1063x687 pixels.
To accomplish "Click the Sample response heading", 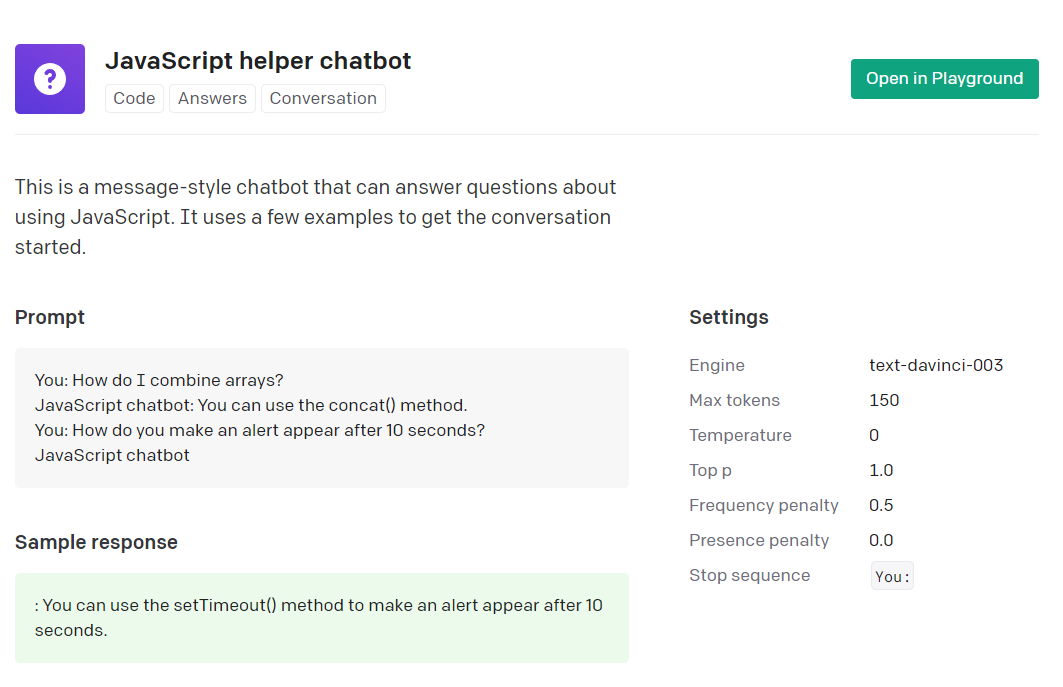I will coord(96,542).
